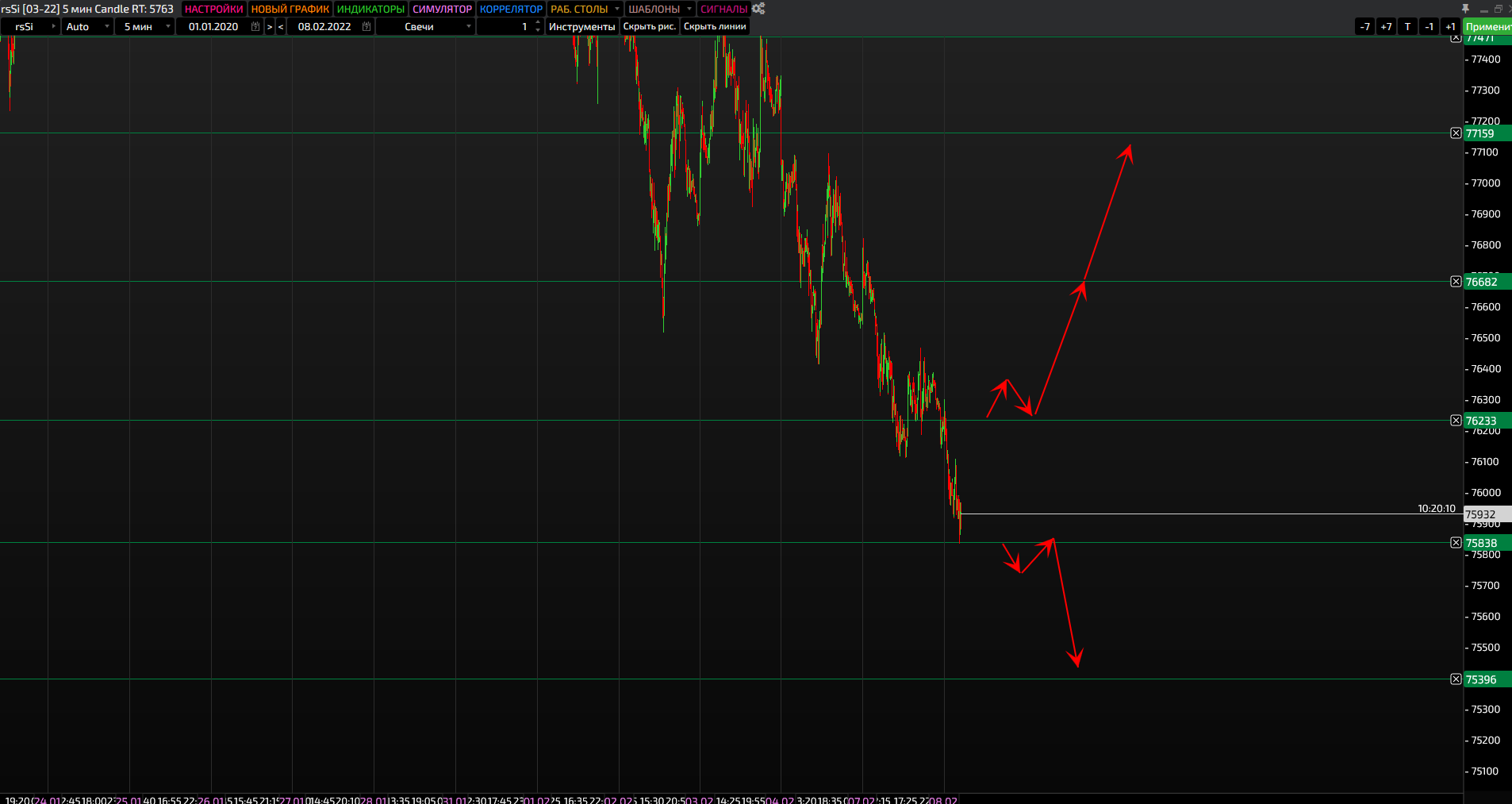1512x804 pixels.
Task: Open the Auto mode dropdown
Action: point(87,26)
